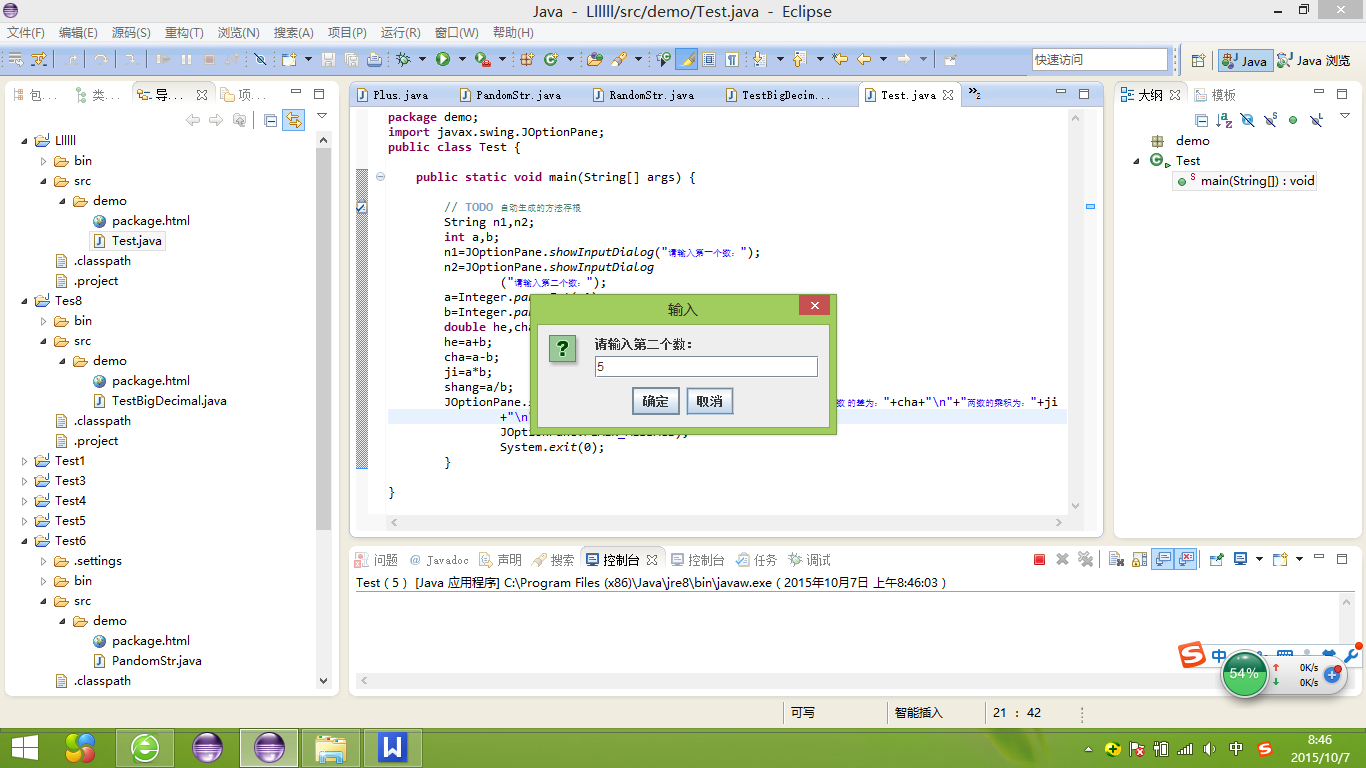Expand the bin folder under Tes8
The height and width of the screenshot is (768, 1366).
pyautogui.click(x=44, y=321)
